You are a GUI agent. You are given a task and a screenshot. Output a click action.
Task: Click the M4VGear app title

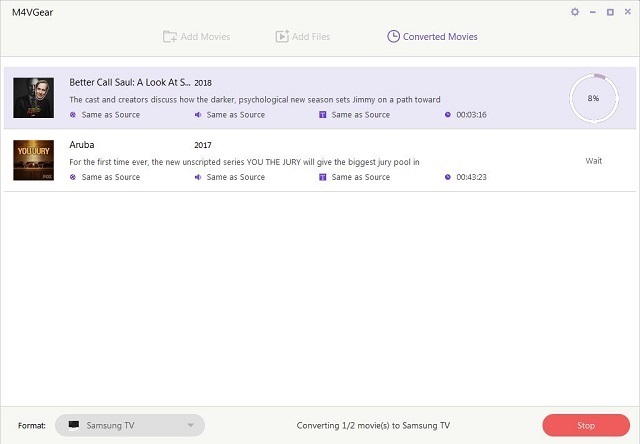pyautogui.click(x=33, y=12)
